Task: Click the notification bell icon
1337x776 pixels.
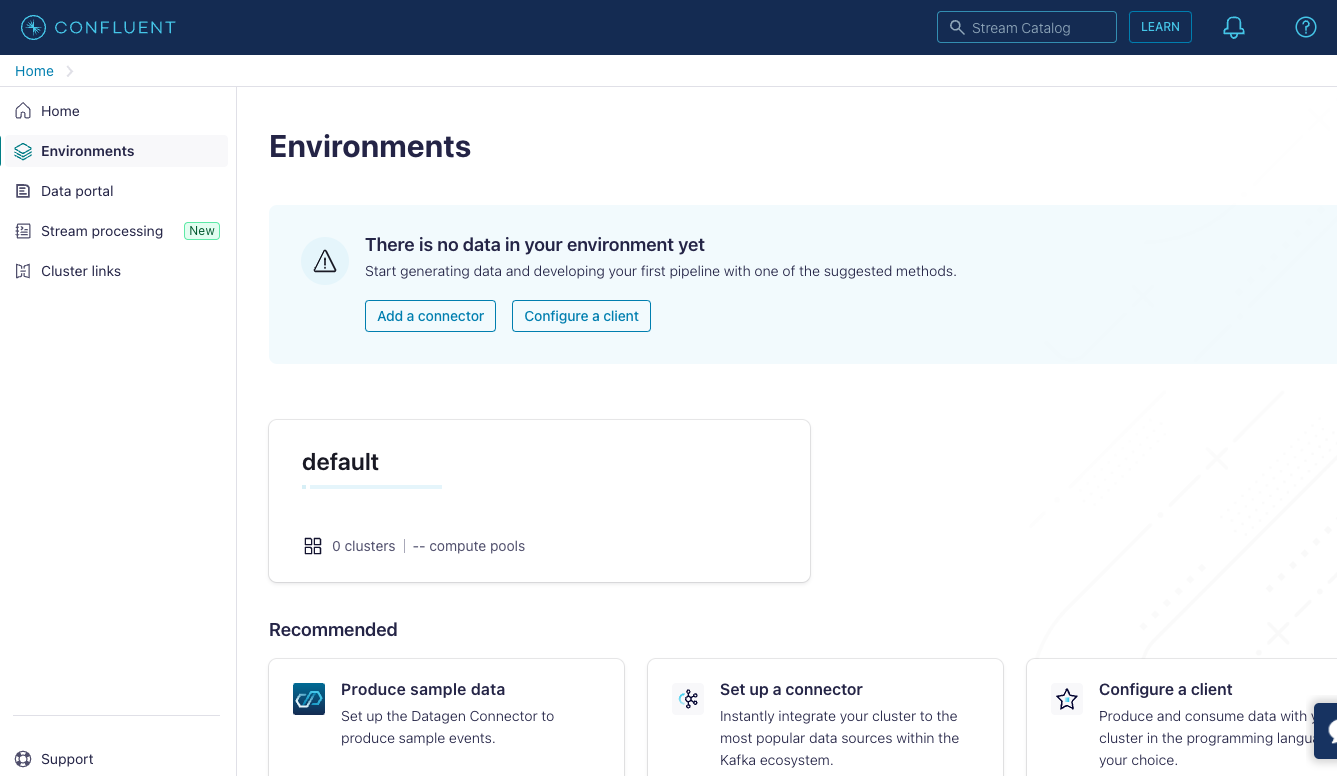Action: (1233, 27)
